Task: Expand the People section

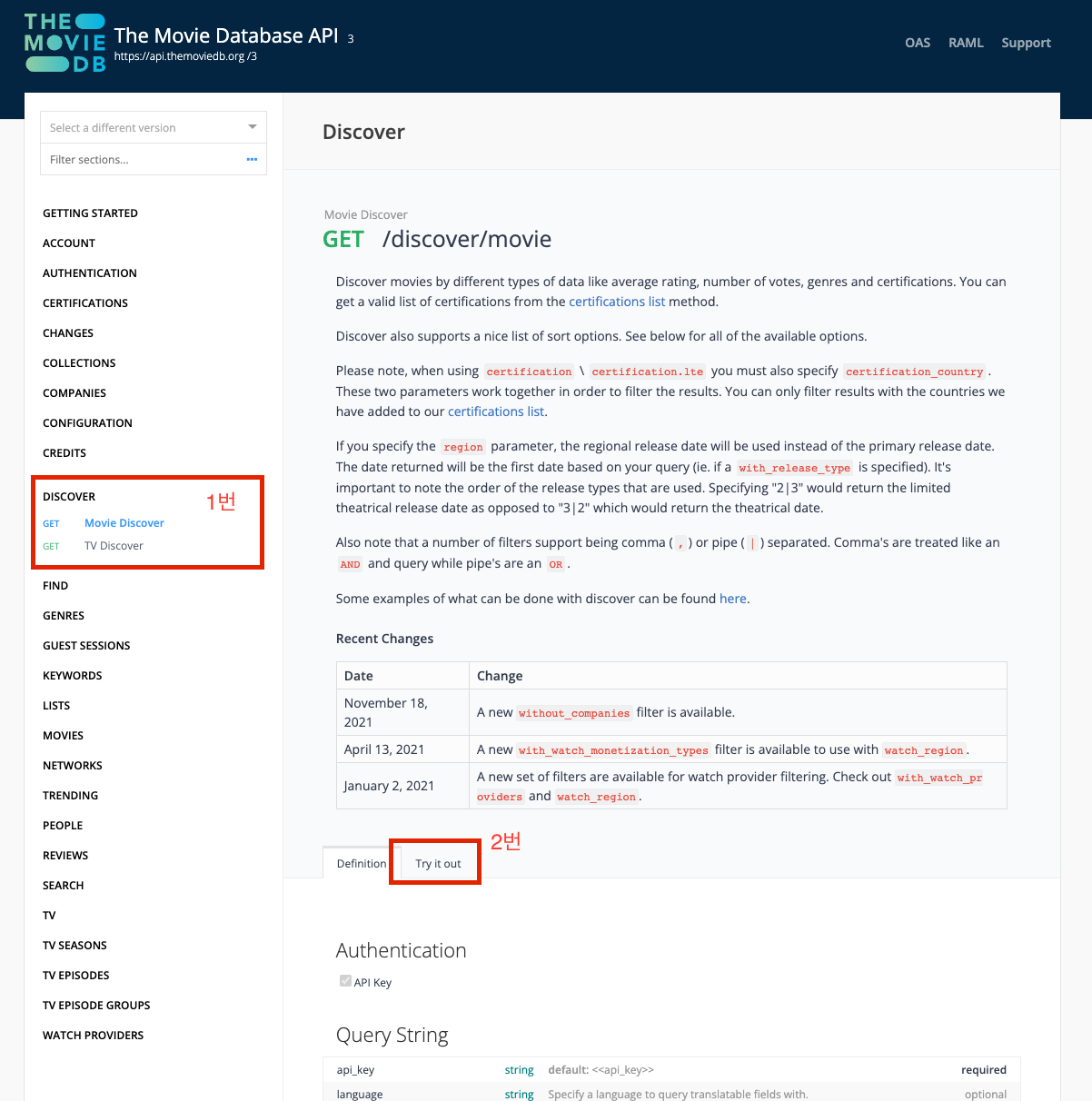Action: click(63, 826)
